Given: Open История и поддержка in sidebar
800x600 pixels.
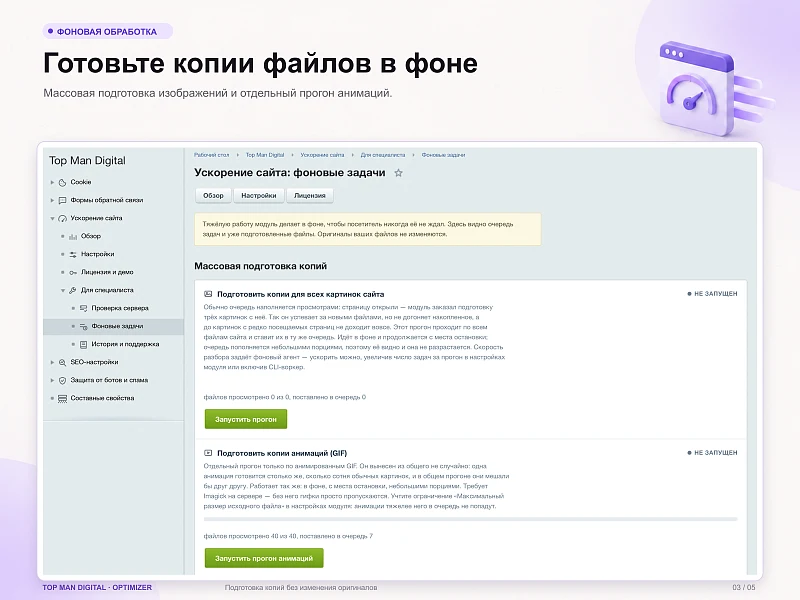Looking at the screenshot, I should coord(126,344).
